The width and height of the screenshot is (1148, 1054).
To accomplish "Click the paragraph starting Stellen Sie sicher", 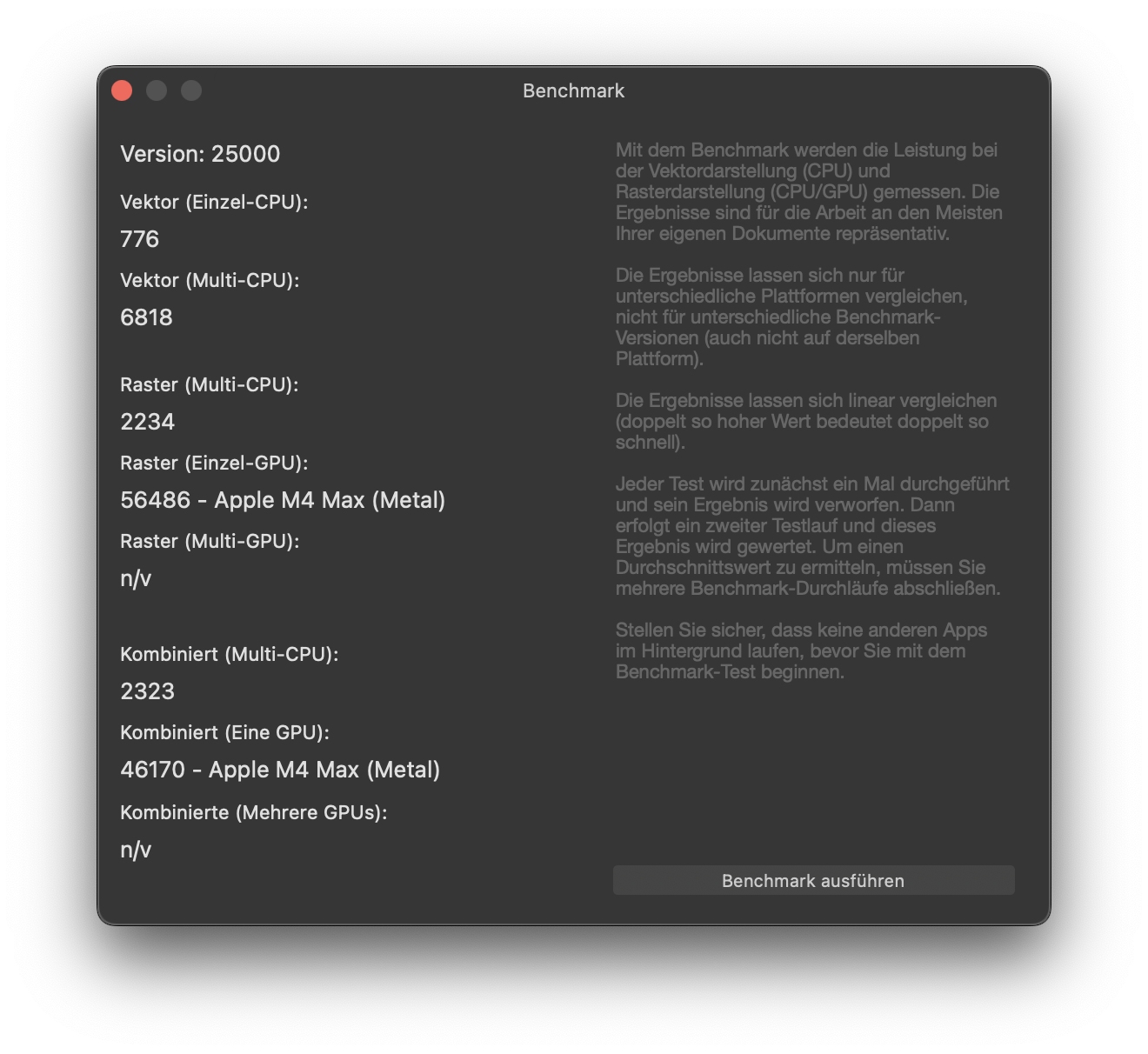I will click(x=801, y=650).
